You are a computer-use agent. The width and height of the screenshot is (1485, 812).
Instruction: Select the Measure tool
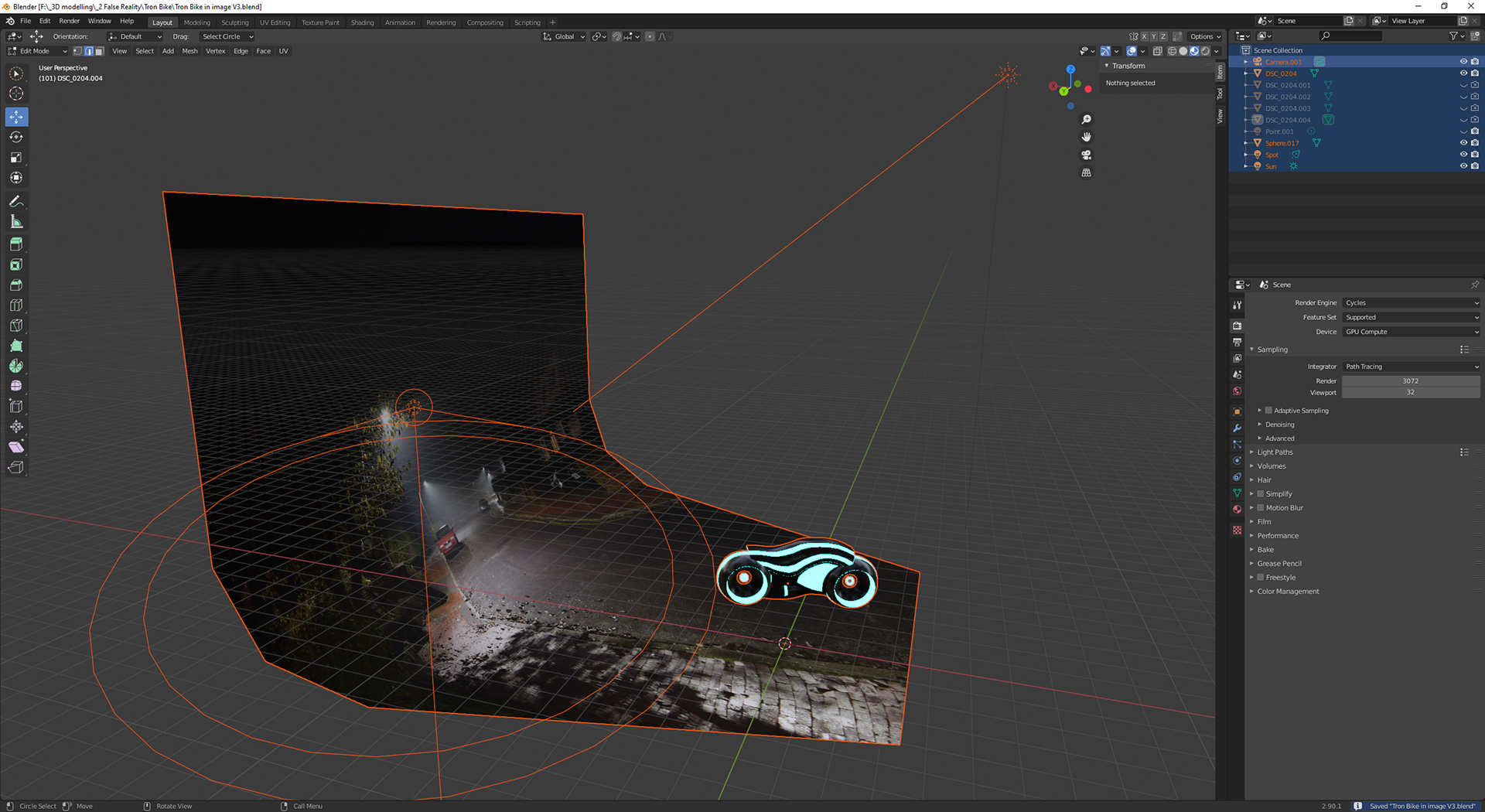click(16, 222)
